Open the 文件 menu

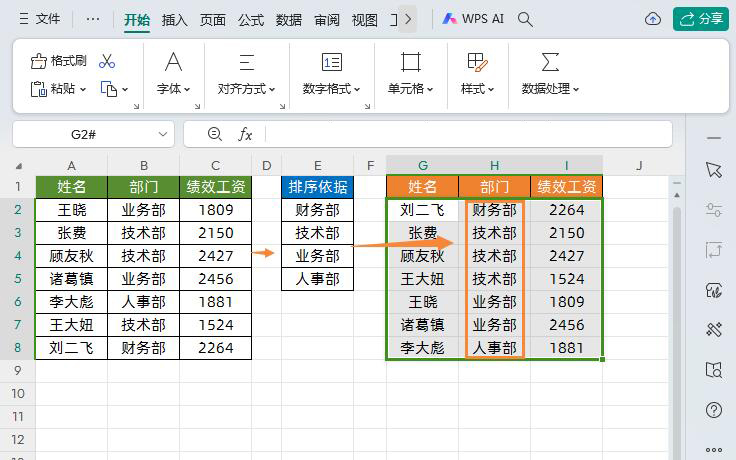[39, 19]
